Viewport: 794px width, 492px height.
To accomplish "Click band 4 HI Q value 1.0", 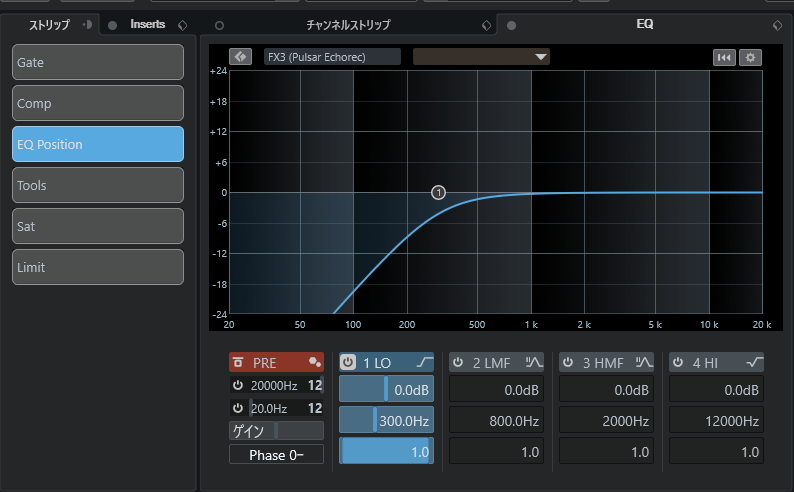I will coord(717,452).
